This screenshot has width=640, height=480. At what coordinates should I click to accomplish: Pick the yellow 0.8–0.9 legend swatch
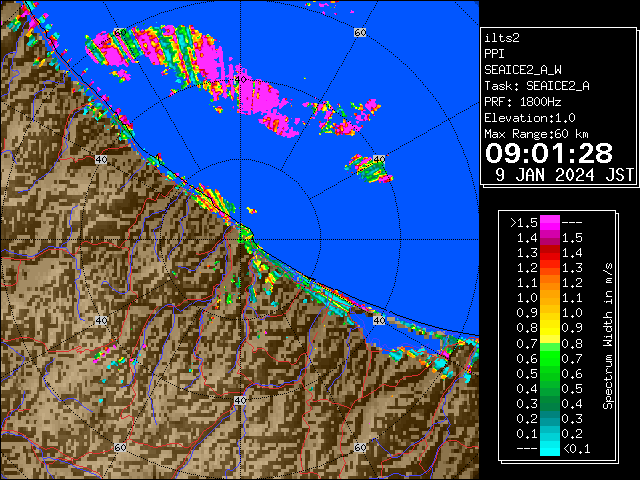point(550,328)
